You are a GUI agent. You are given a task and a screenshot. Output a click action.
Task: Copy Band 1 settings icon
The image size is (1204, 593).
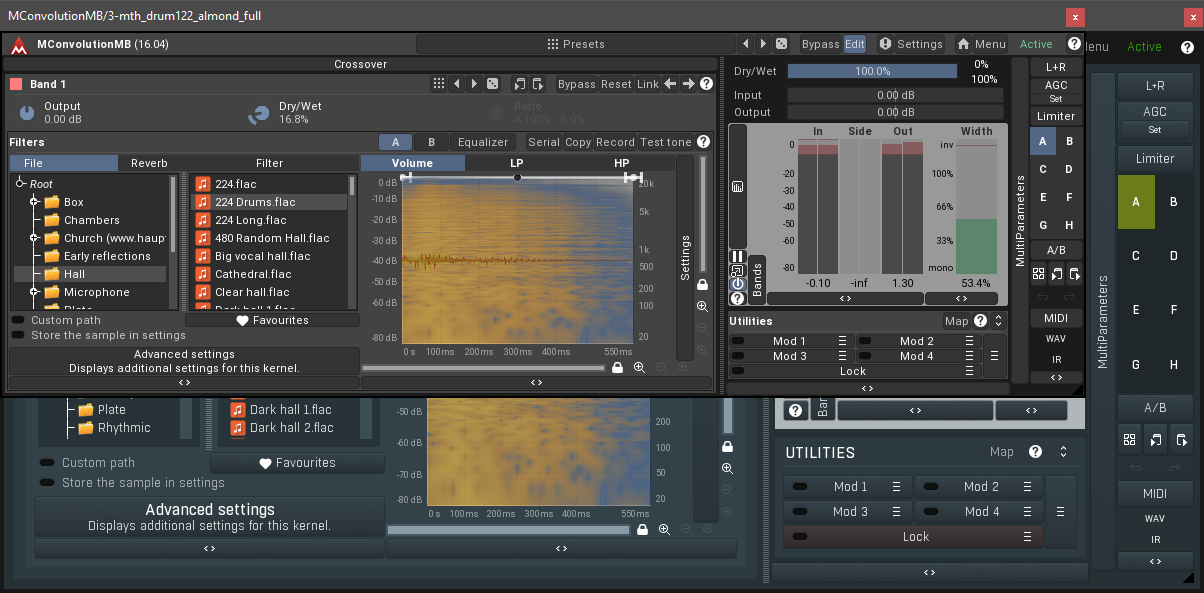(x=520, y=84)
